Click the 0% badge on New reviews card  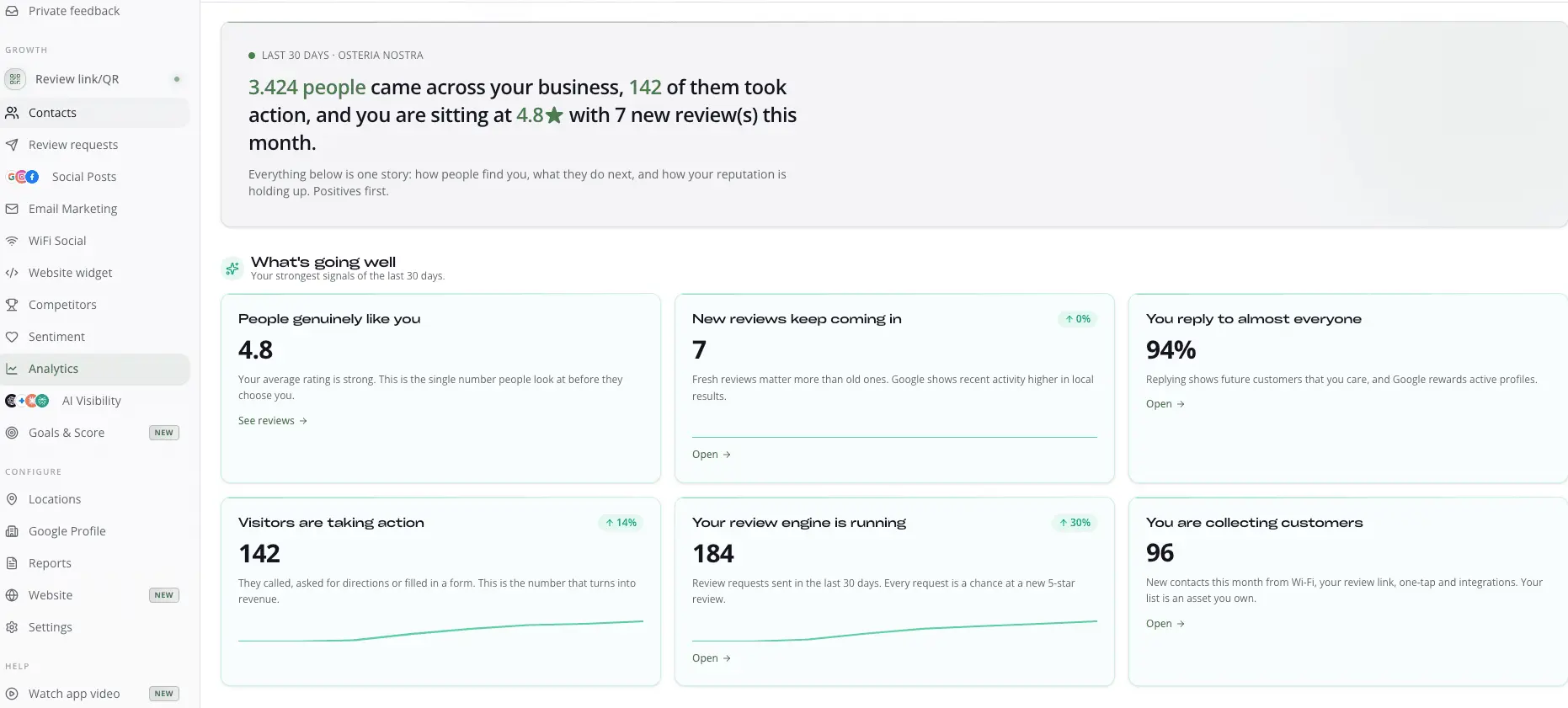1078,319
